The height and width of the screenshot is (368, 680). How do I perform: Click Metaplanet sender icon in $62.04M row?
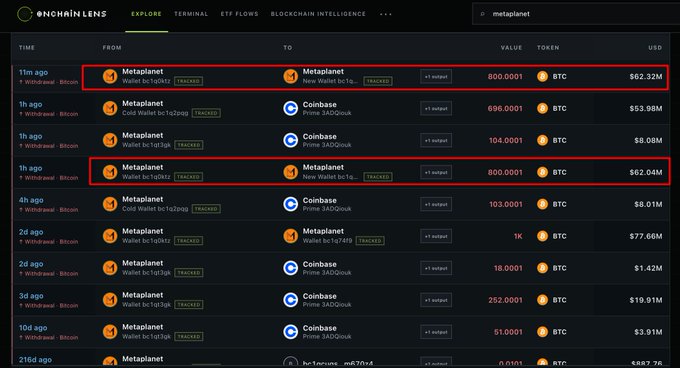[110, 172]
